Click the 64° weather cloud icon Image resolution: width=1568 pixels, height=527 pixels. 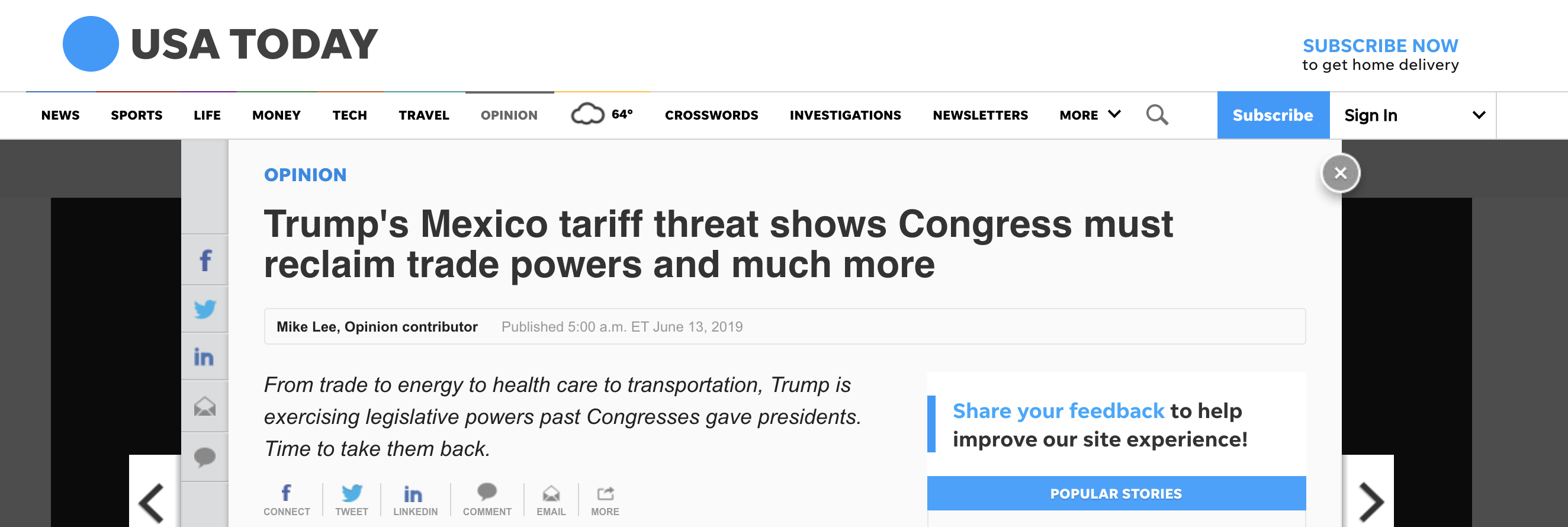click(x=587, y=114)
